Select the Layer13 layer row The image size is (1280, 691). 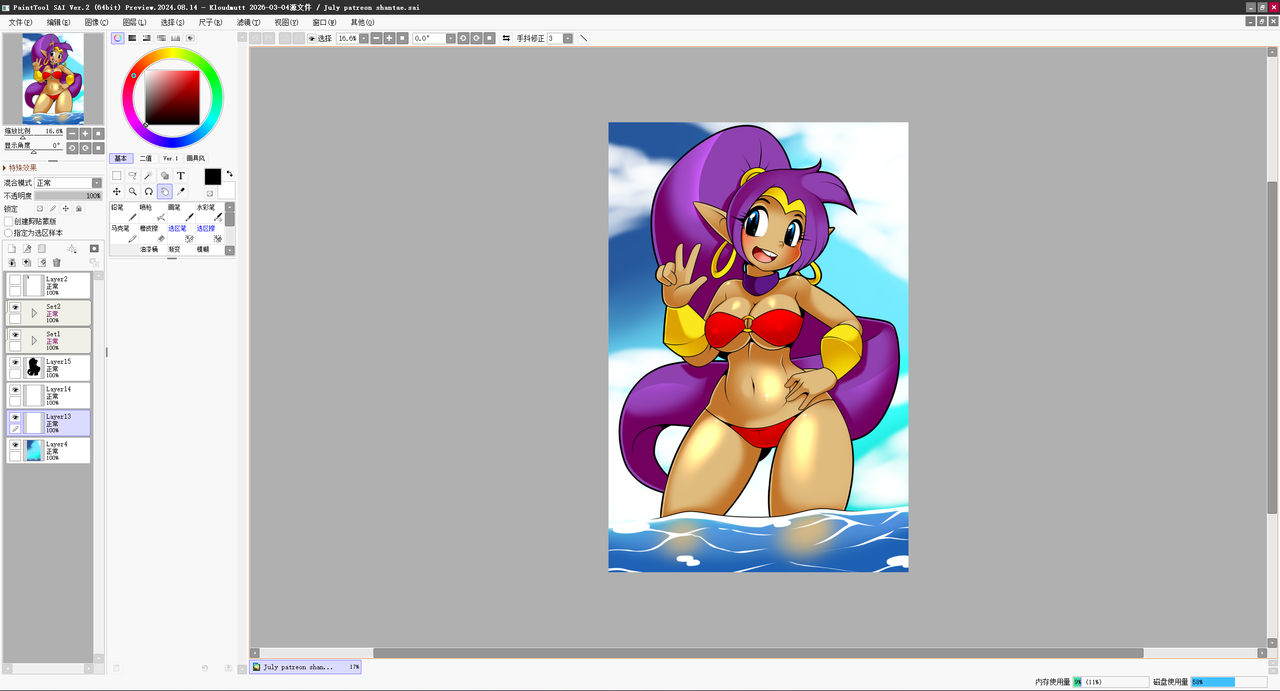tap(48, 422)
